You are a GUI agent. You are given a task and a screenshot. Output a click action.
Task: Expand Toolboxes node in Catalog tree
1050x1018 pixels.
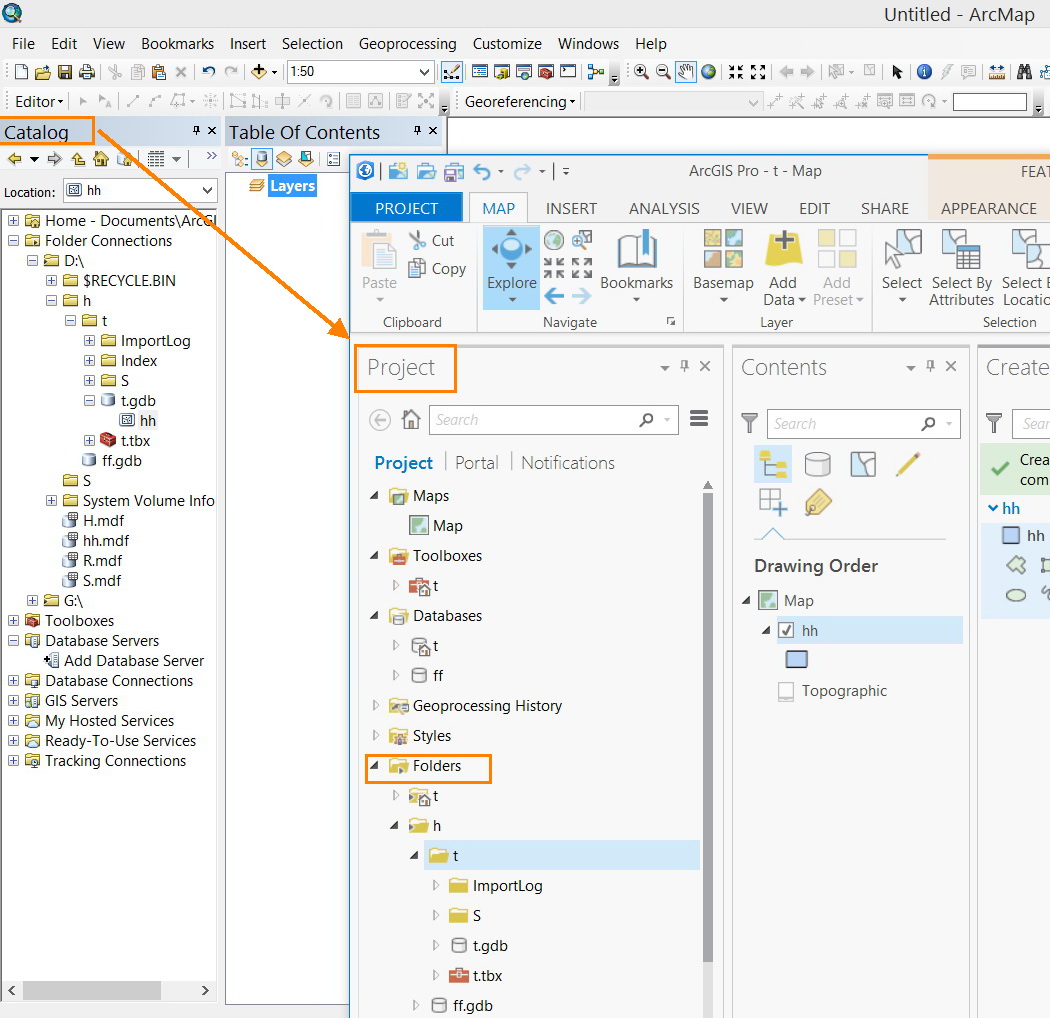13,621
